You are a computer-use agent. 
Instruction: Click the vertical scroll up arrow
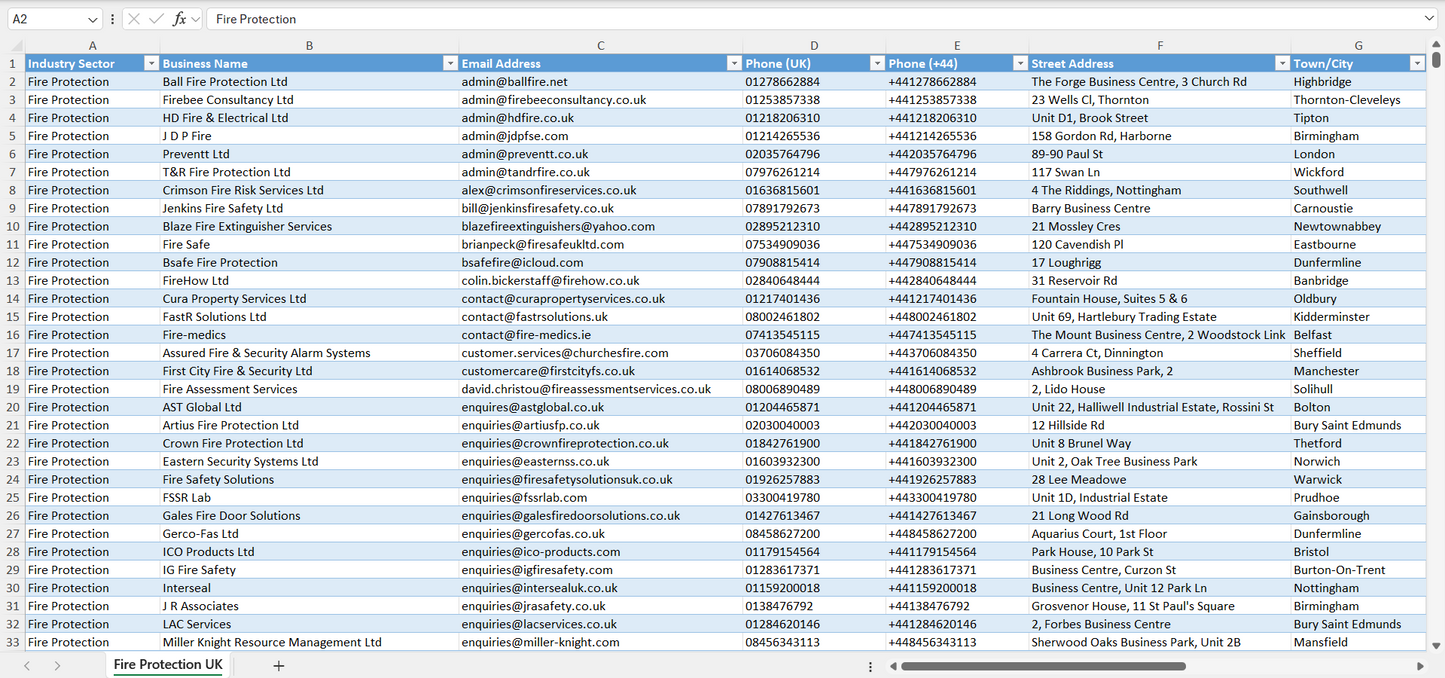pyautogui.click(x=1437, y=44)
